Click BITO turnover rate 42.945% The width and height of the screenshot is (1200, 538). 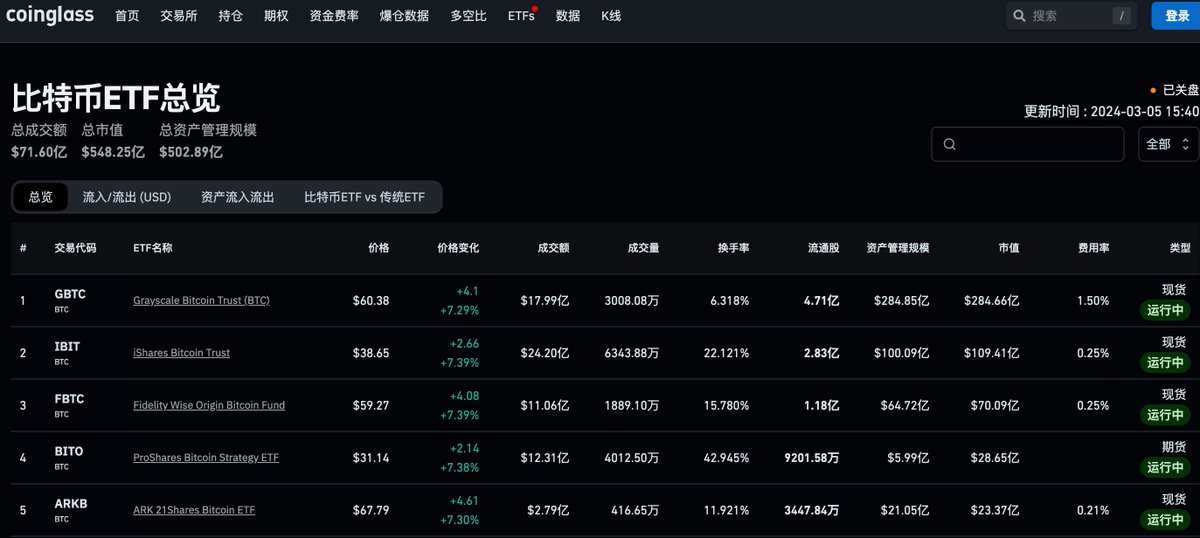[x=727, y=457]
